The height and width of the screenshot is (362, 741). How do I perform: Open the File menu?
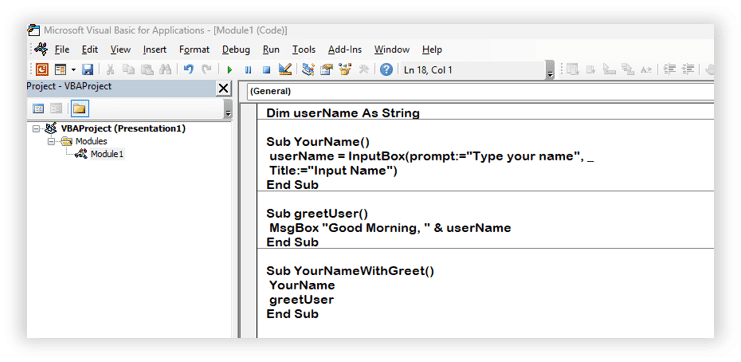(x=62, y=50)
